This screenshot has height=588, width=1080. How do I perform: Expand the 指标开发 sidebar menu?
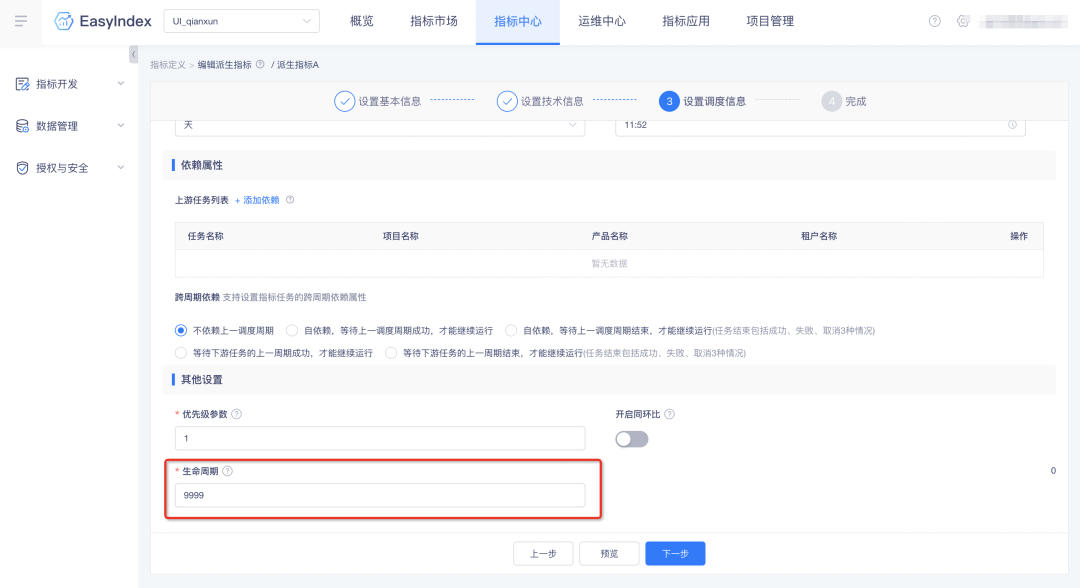121,84
